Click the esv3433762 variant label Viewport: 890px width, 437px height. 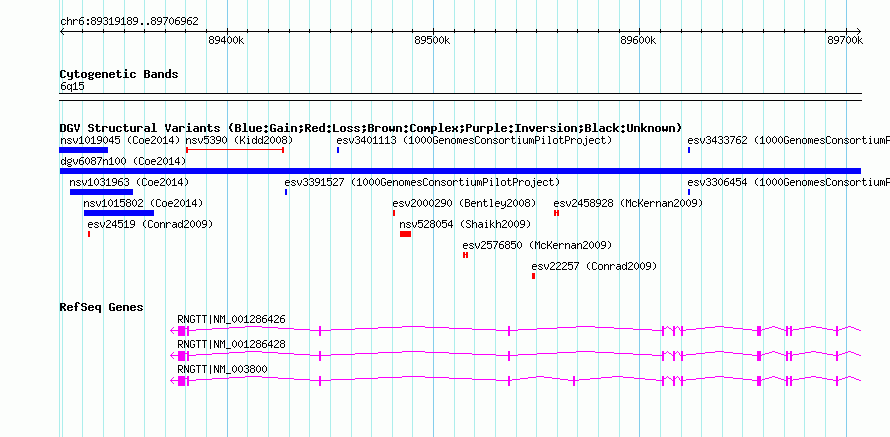pyautogui.click(x=788, y=140)
